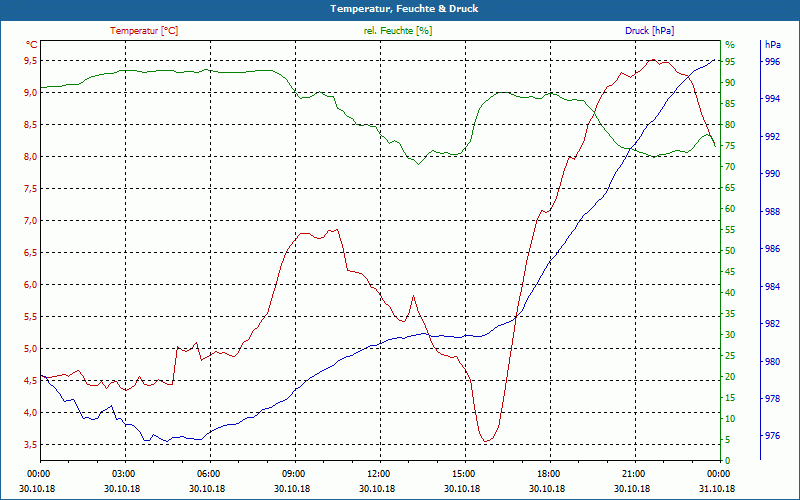Viewport: 800px width, 500px height.
Task: Click the blue '984' pressure axis value
Action: click(x=772, y=287)
